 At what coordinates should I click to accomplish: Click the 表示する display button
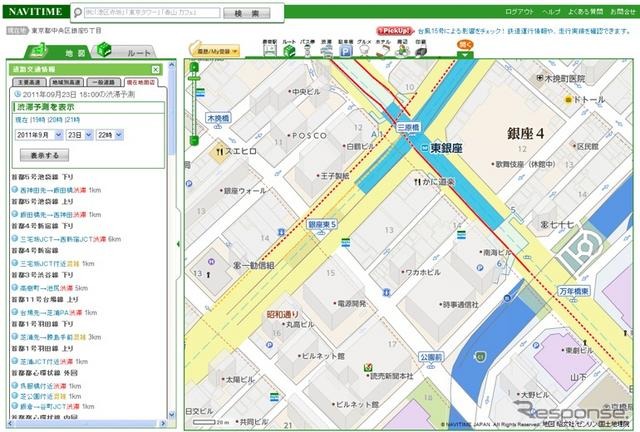(x=44, y=155)
